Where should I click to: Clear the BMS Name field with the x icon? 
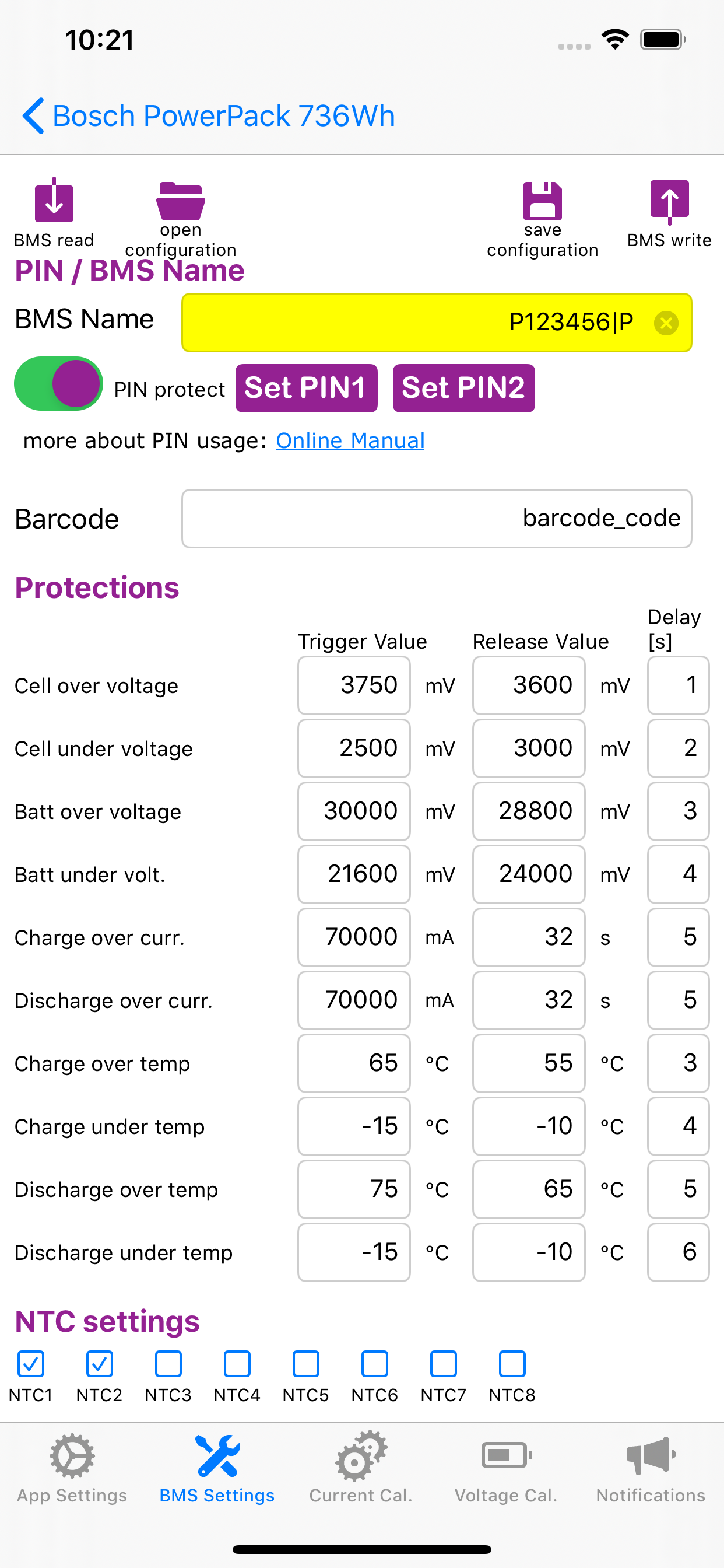pos(666,323)
